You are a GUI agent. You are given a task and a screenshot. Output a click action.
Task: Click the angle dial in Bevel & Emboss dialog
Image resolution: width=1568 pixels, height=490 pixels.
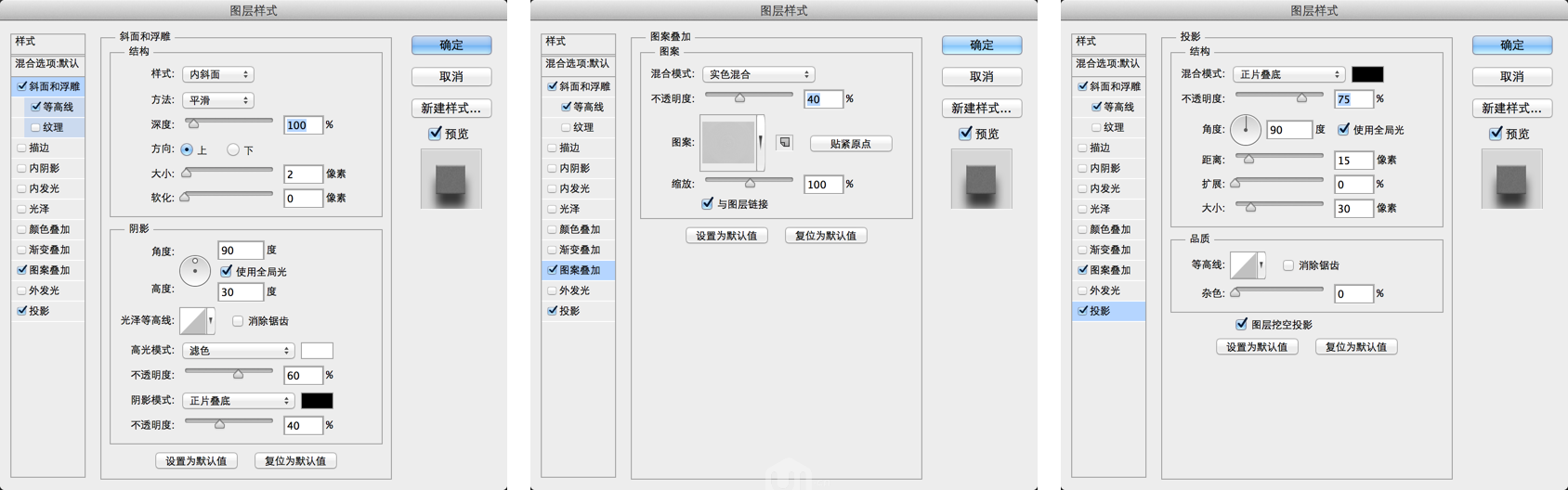click(195, 271)
